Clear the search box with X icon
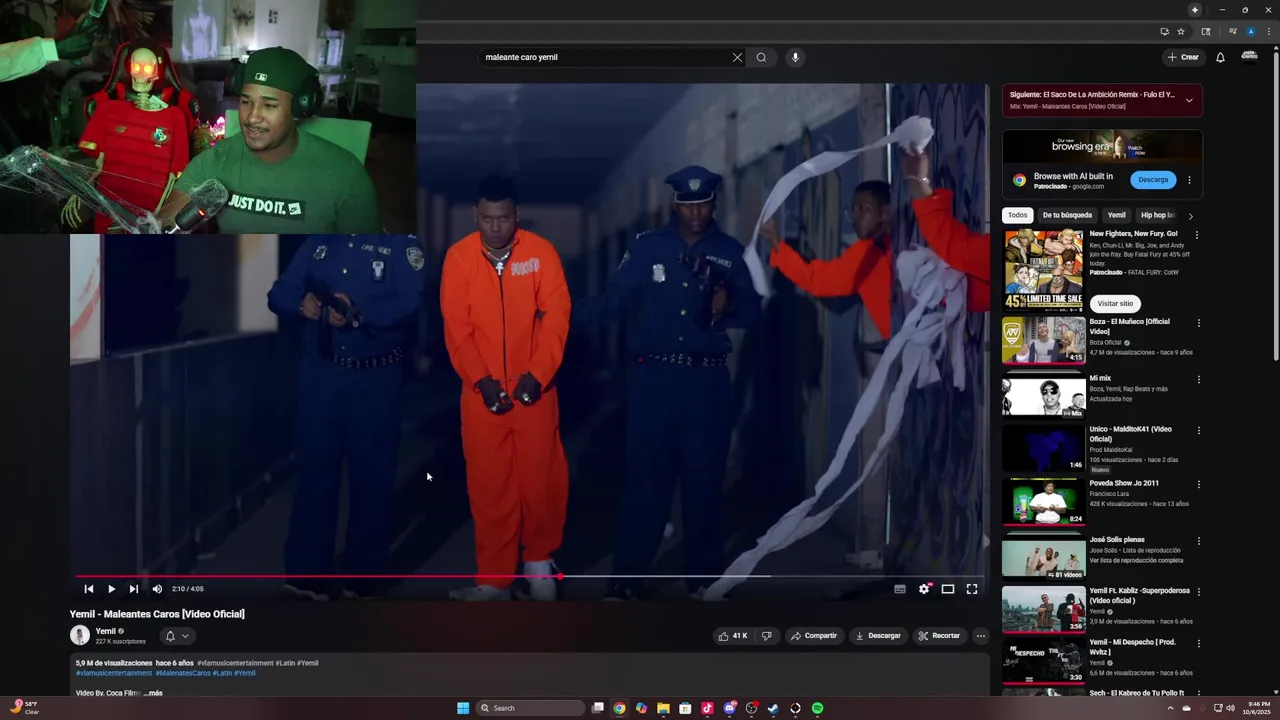Image resolution: width=1280 pixels, height=720 pixels. tap(737, 57)
